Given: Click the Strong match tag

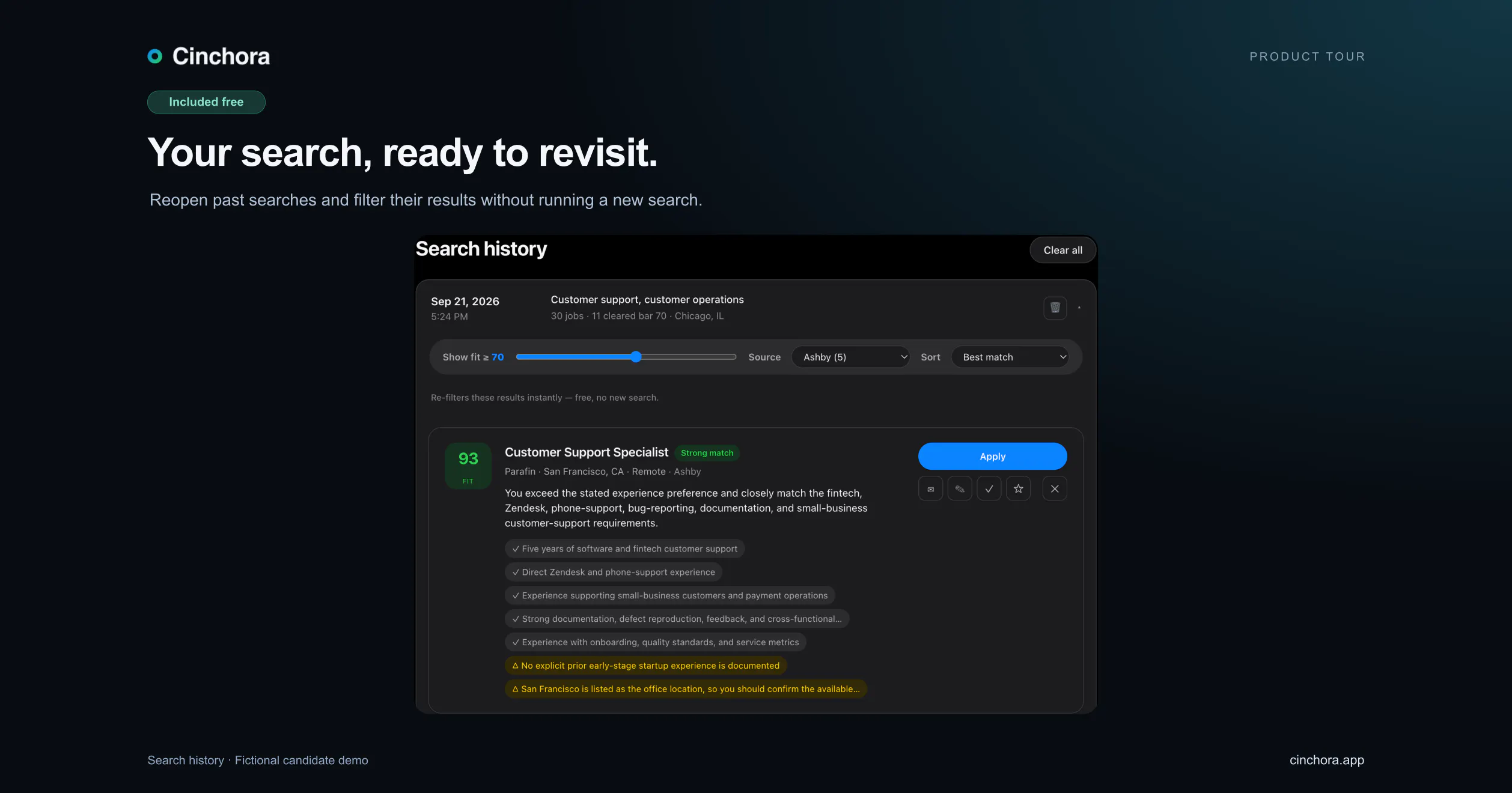Looking at the screenshot, I should tap(707, 453).
